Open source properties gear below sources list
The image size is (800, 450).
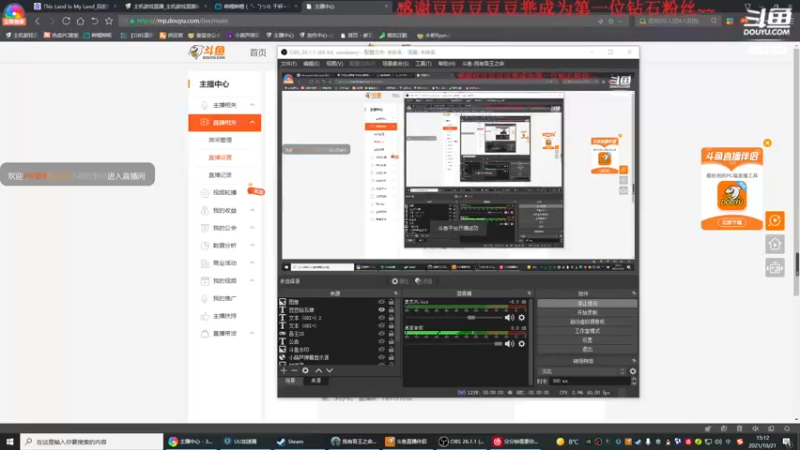[x=305, y=370]
